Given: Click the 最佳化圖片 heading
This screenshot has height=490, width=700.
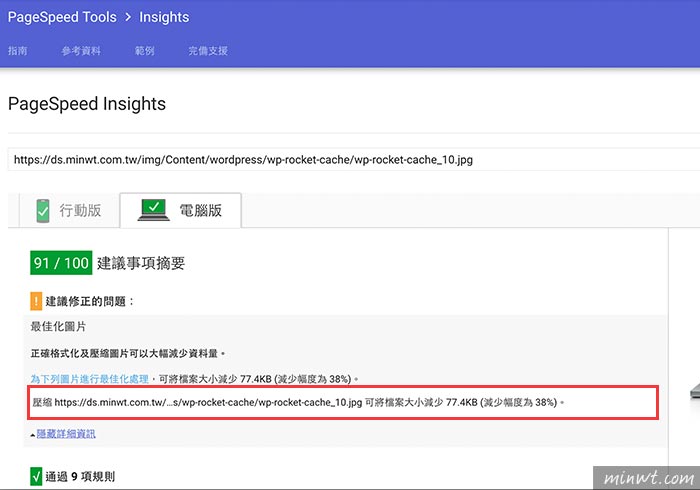Looking at the screenshot, I should 58,327.
